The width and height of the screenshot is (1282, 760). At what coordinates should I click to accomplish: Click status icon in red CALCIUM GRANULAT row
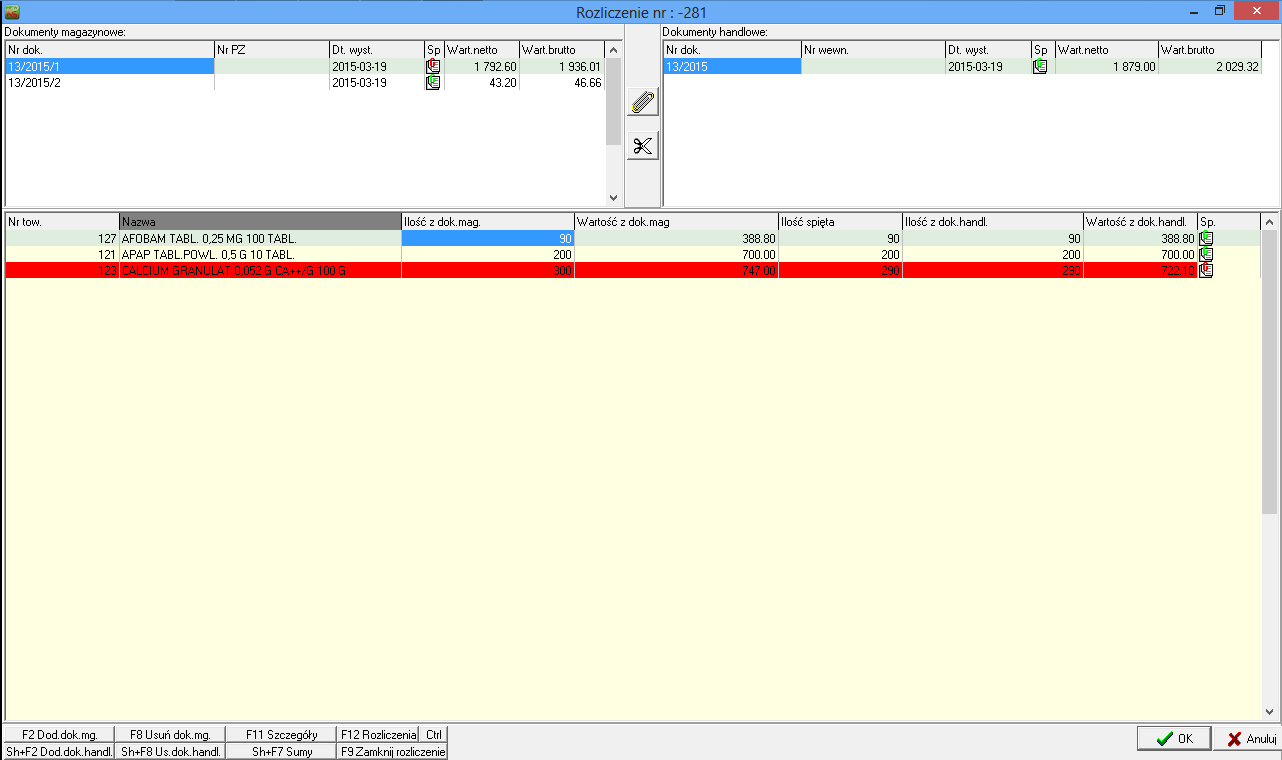pyautogui.click(x=1206, y=271)
